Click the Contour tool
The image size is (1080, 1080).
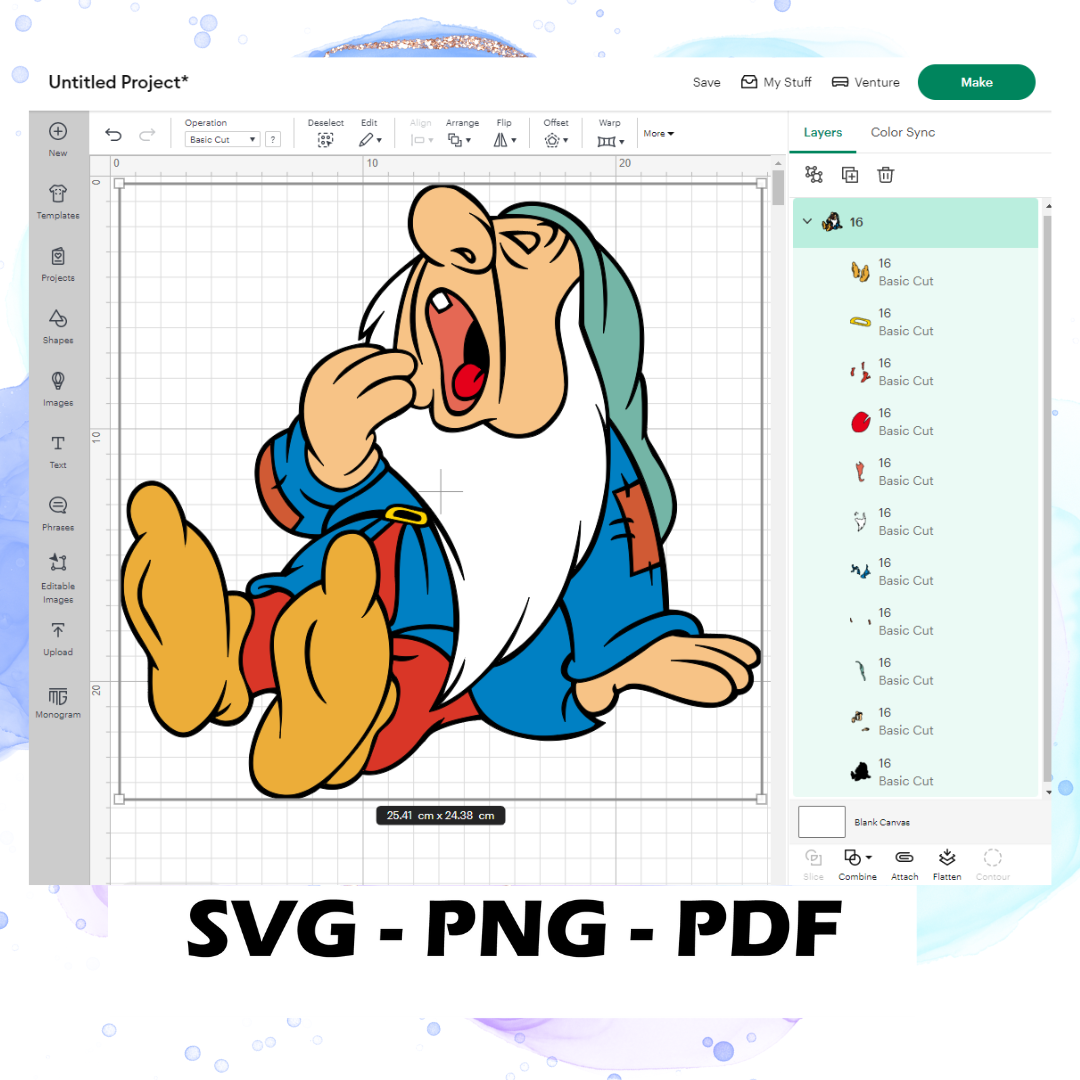(x=993, y=864)
